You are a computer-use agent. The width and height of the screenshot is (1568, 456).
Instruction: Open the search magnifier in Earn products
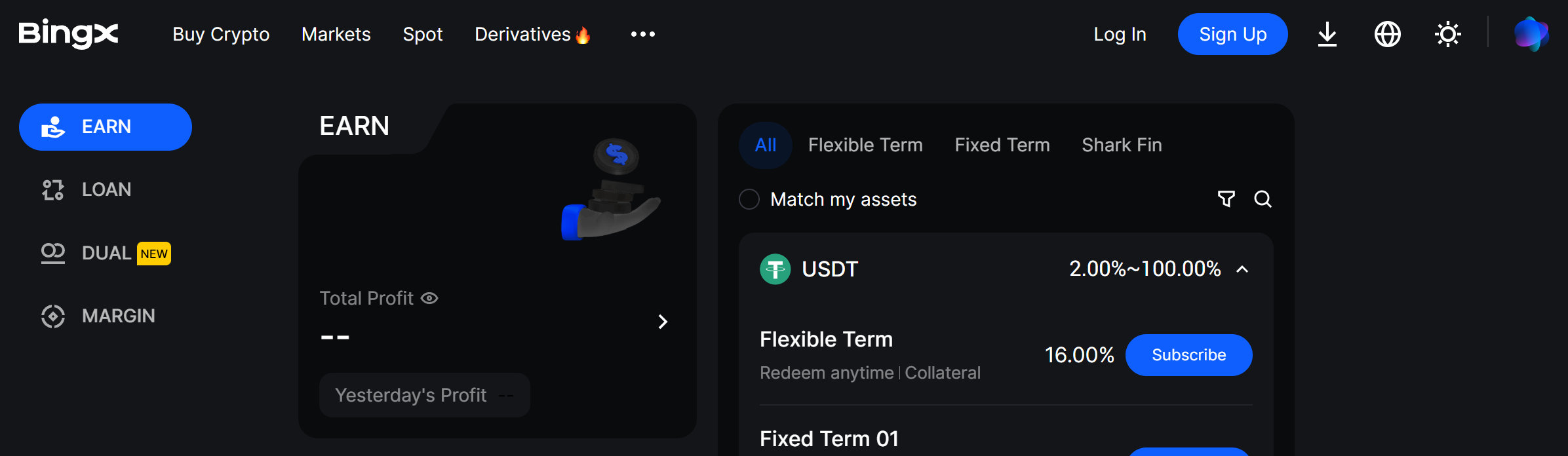tap(1263, 199)
